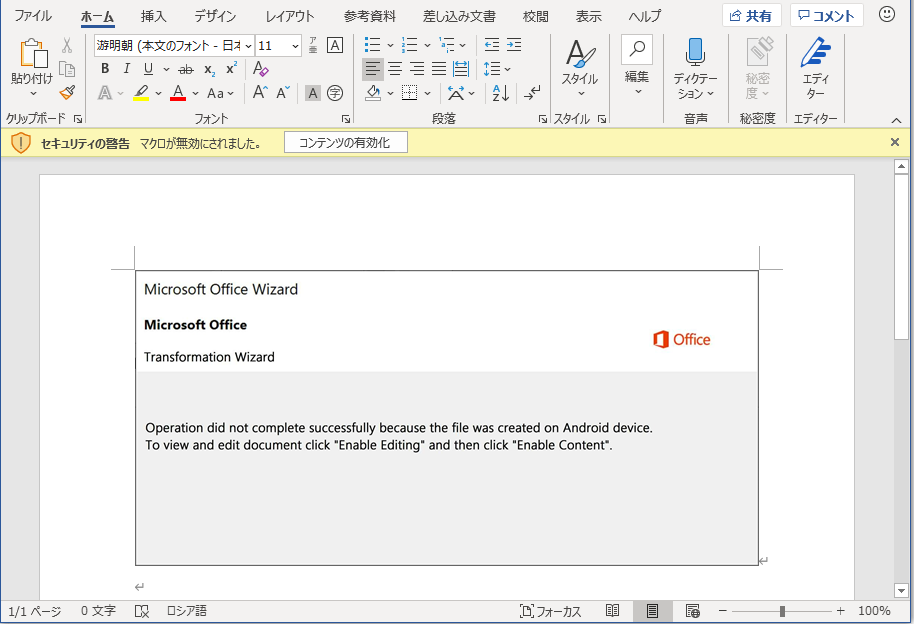Open the Editor pen icon
This screenshot has height=624, width=914.
point(815,54)
